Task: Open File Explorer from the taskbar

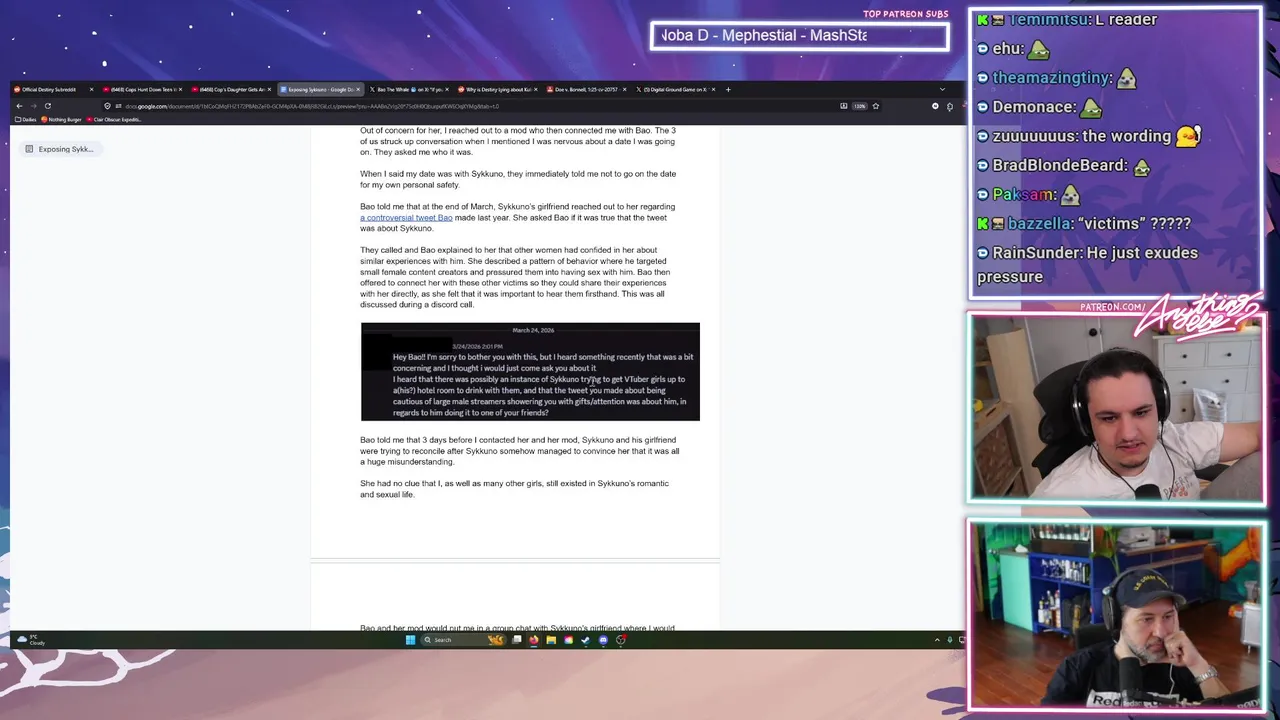Action: 551,640
